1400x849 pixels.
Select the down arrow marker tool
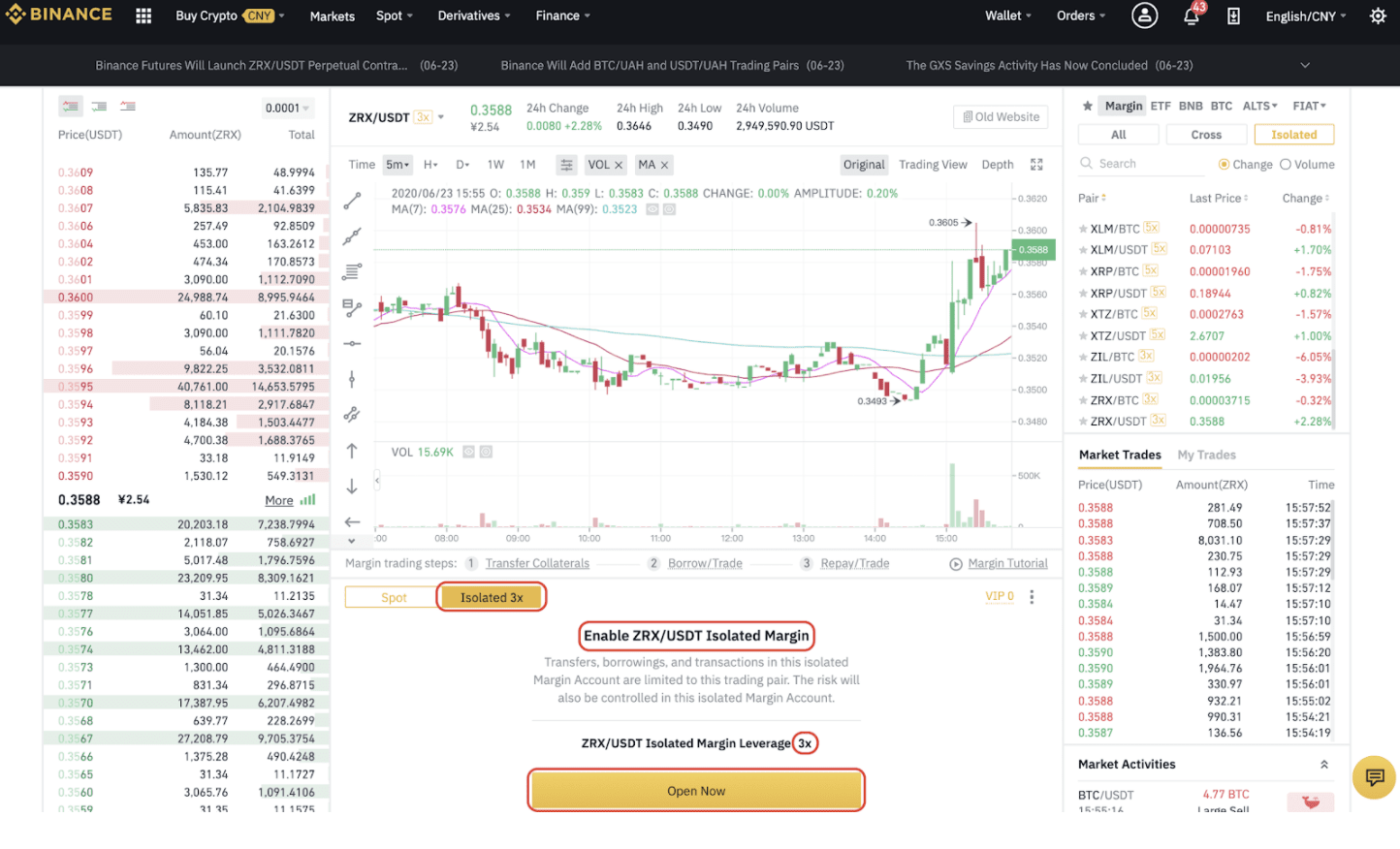[352, 486]
